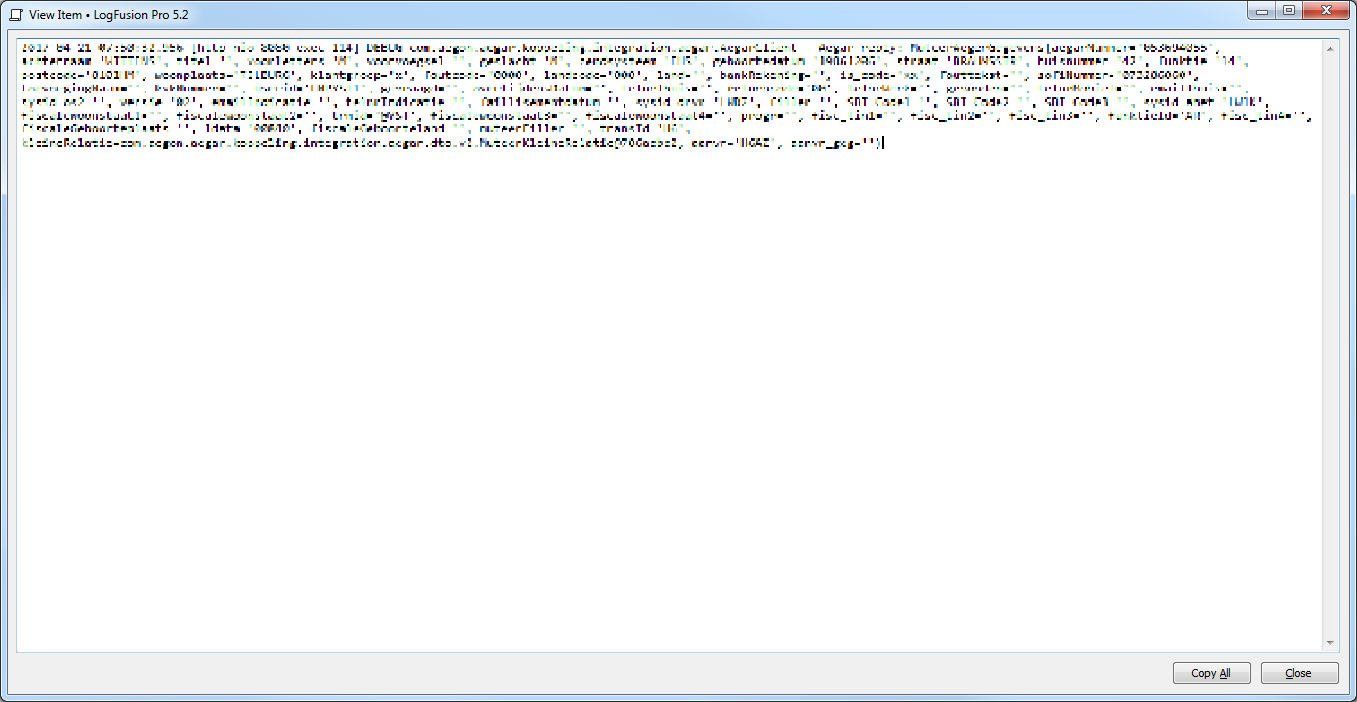Image resolution: width=1357 pixels, height=702 pixels.
Task: Maximize the View Item window
Action: pos(1289,10)
